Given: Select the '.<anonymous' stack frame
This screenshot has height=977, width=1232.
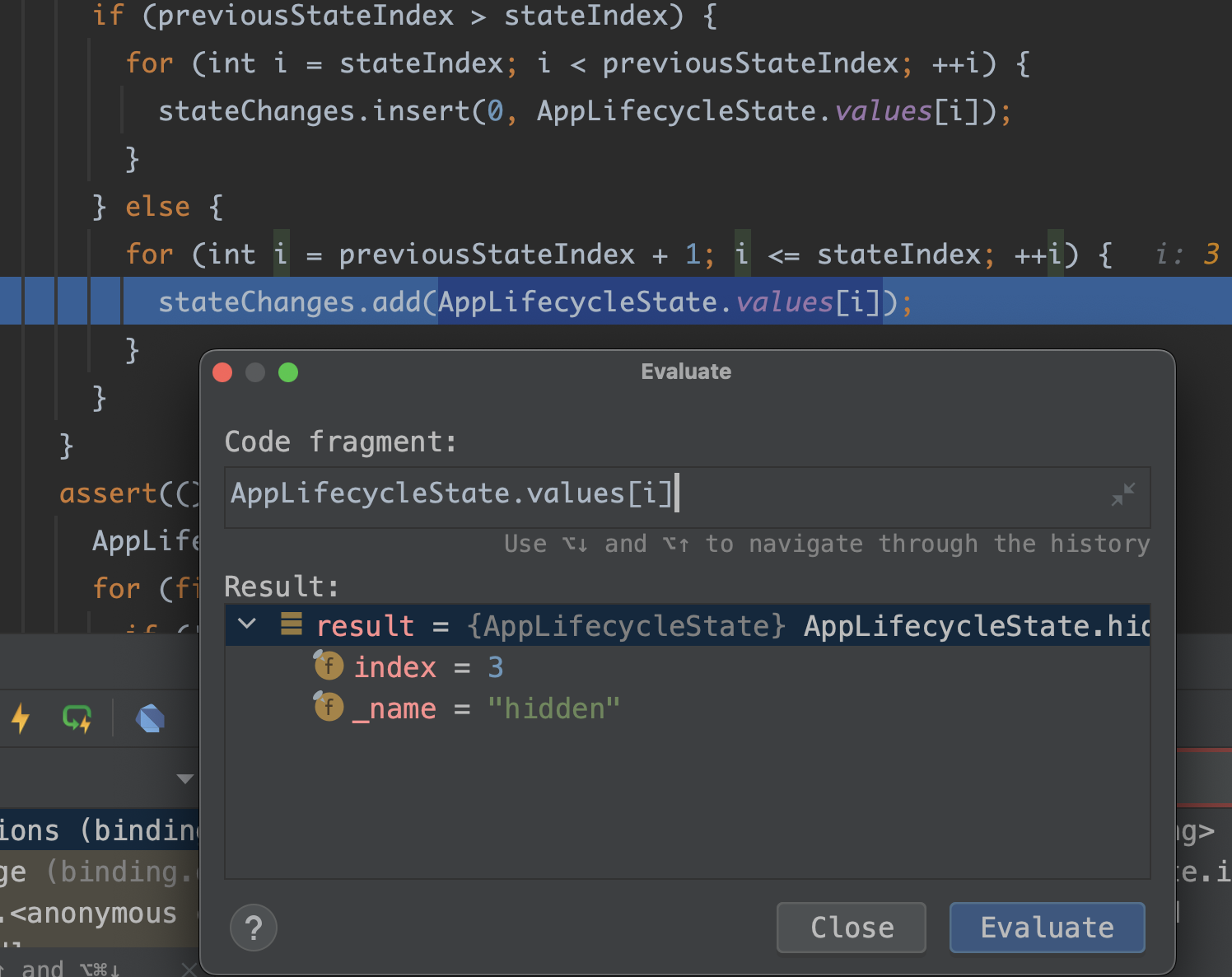Looking at the screenshot, I should (x=100, y=913).
